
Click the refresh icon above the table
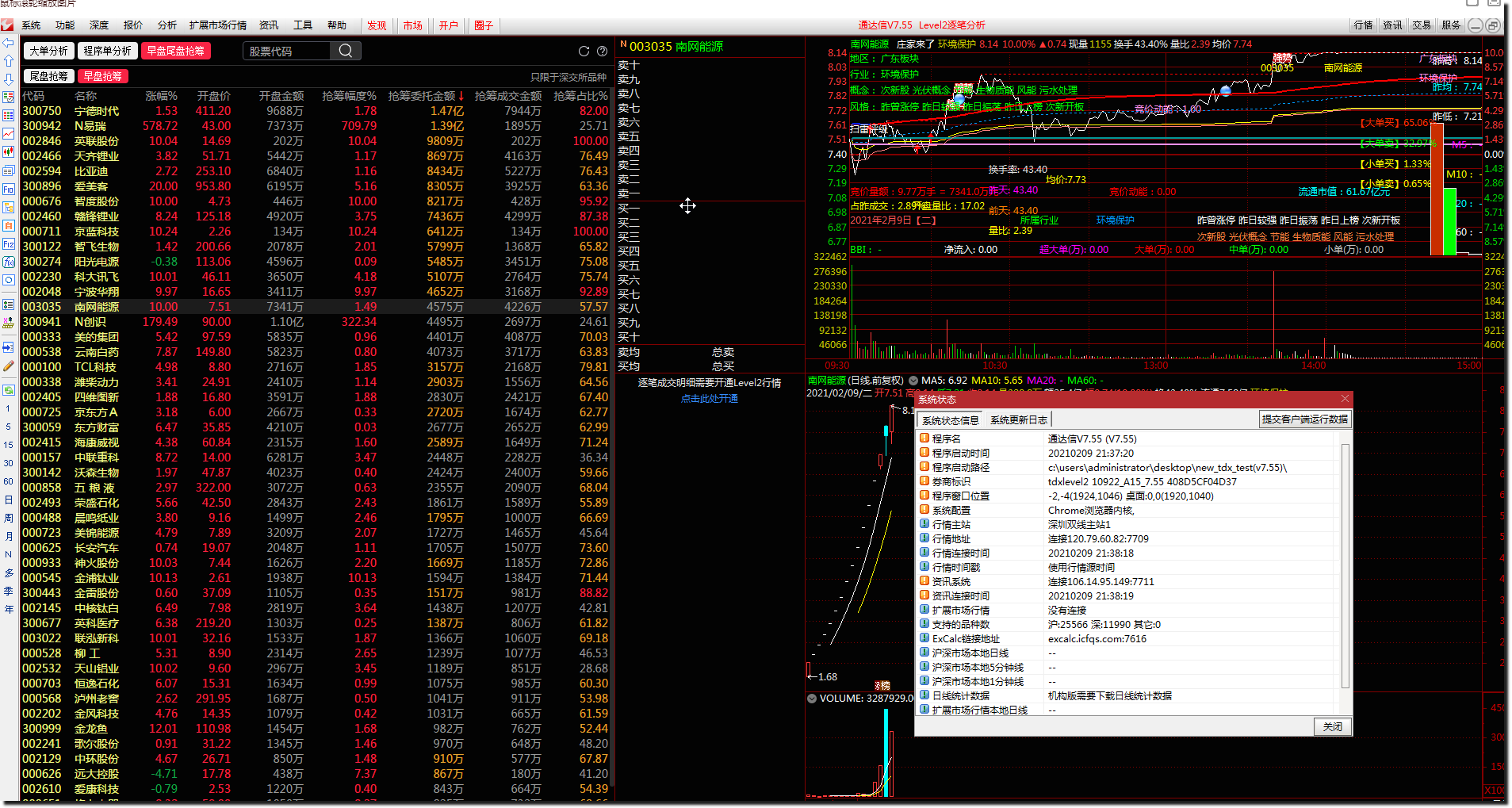pyautogui.click(x=584, y=51)
